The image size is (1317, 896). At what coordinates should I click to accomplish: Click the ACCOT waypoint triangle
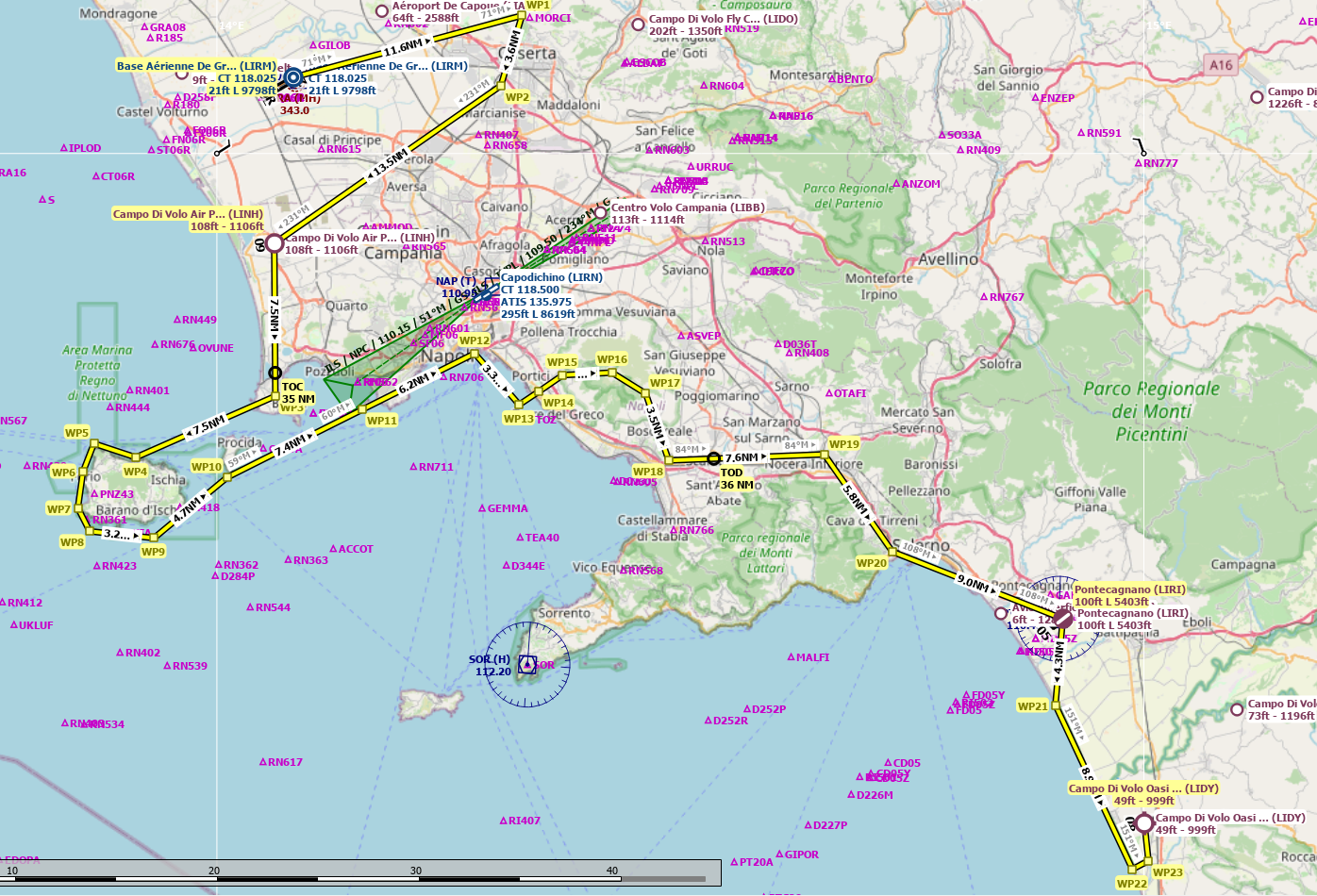(x=333, y=549)
